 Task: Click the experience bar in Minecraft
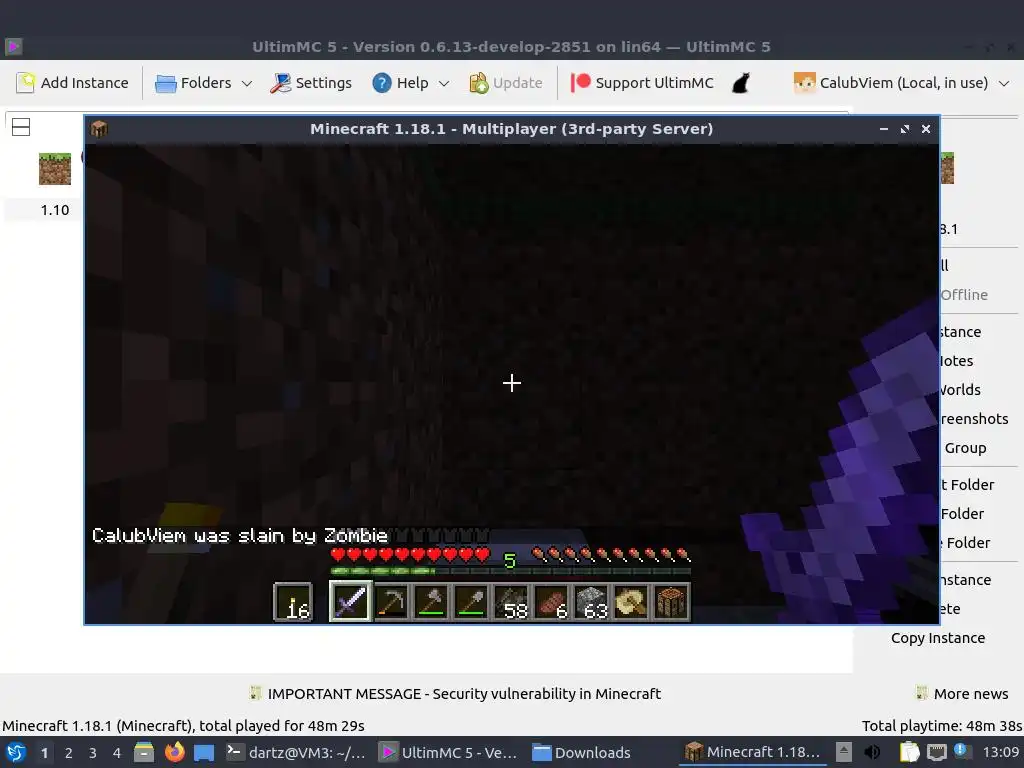pyautogui.click(x=511, y=571)
